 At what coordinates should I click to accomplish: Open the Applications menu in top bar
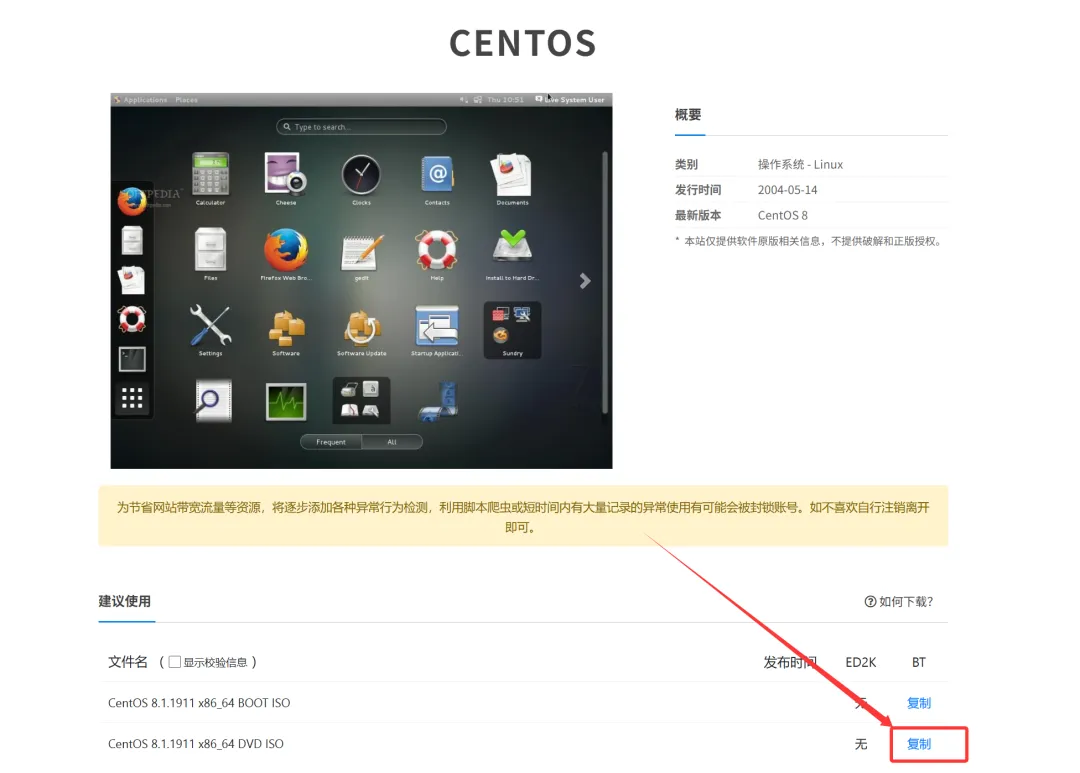pyautogui.click(x=141, y=100)
